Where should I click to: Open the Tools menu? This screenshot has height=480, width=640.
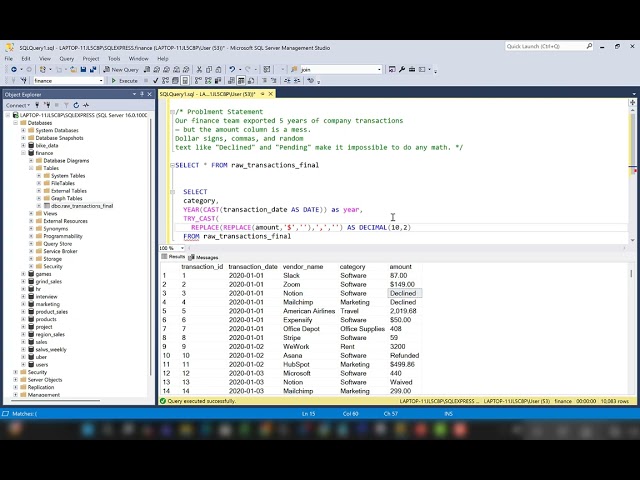114,59
